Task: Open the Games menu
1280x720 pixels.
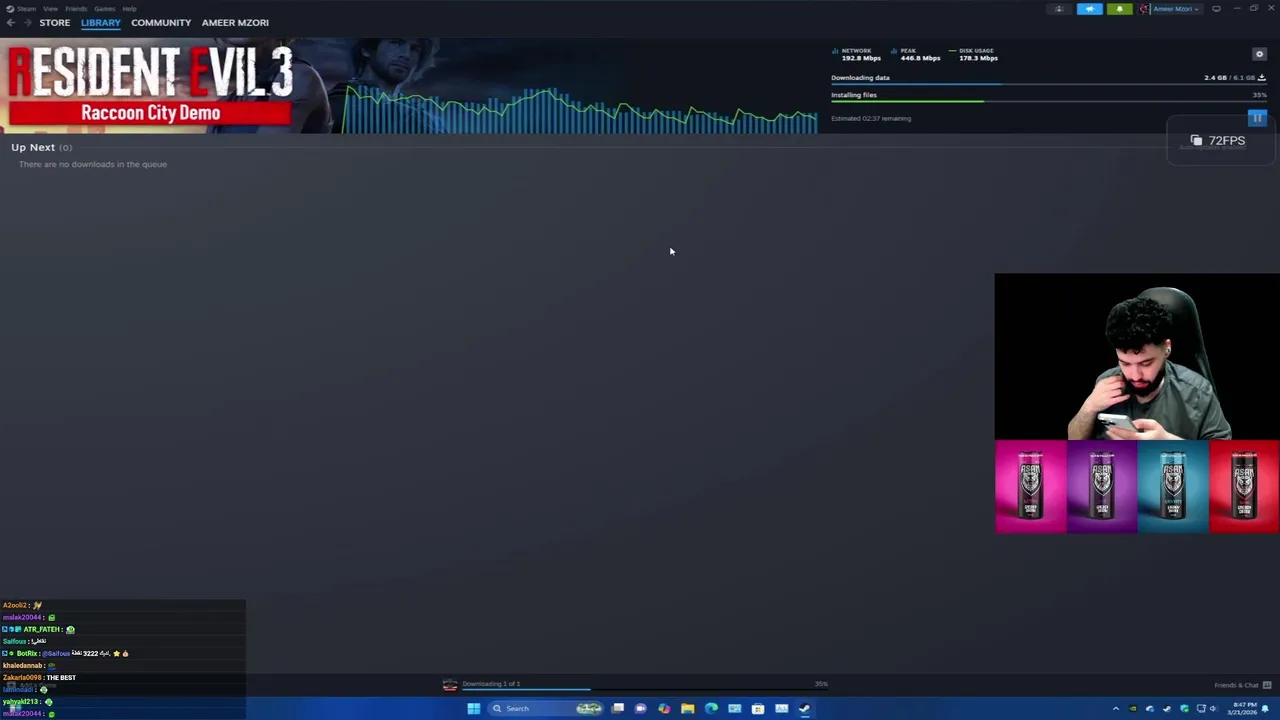Action: 104,9
